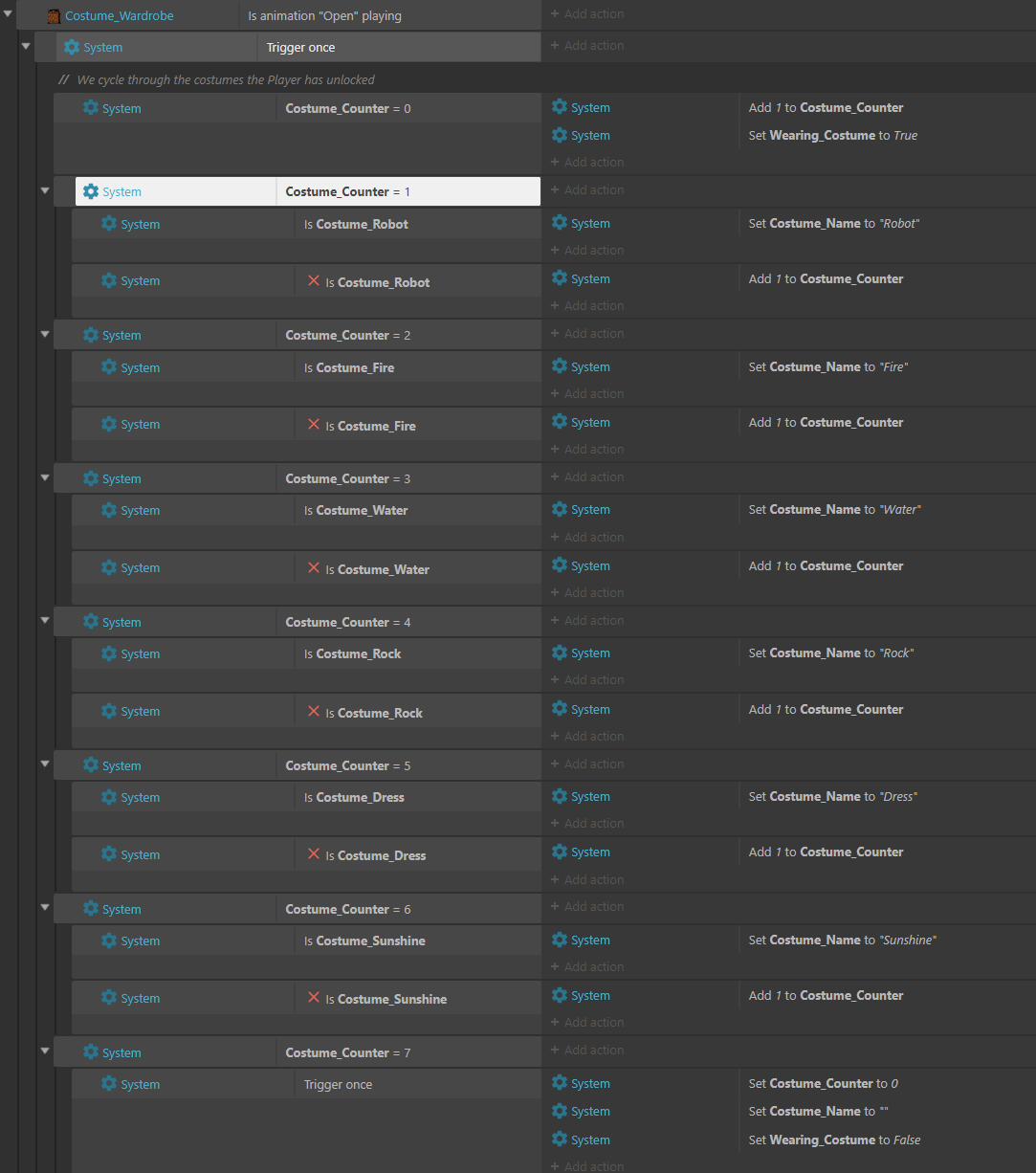Click Add action under Set Costume_Name to "Fire"
Viewport: 1036px width, 1173px height.
pos(587,393)
